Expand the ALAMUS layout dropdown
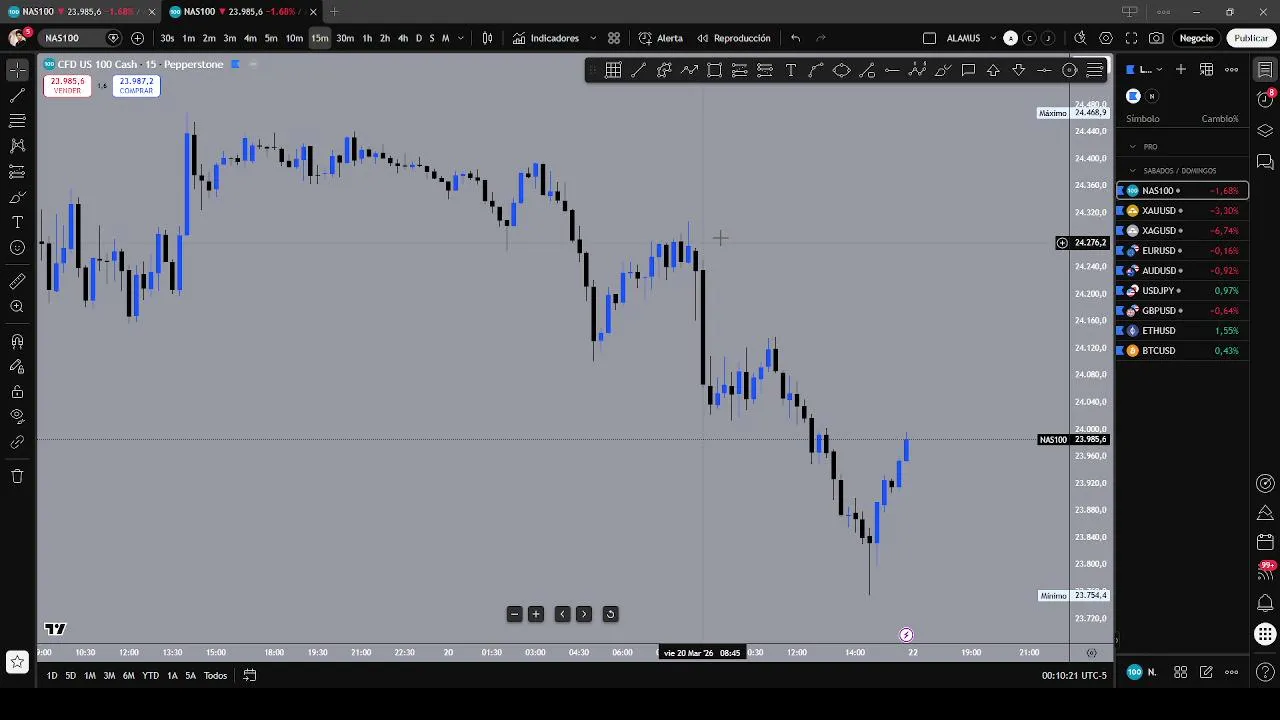Image resolution: width=1280 pixels, height=720 pixels. click(x=993, y=38)
